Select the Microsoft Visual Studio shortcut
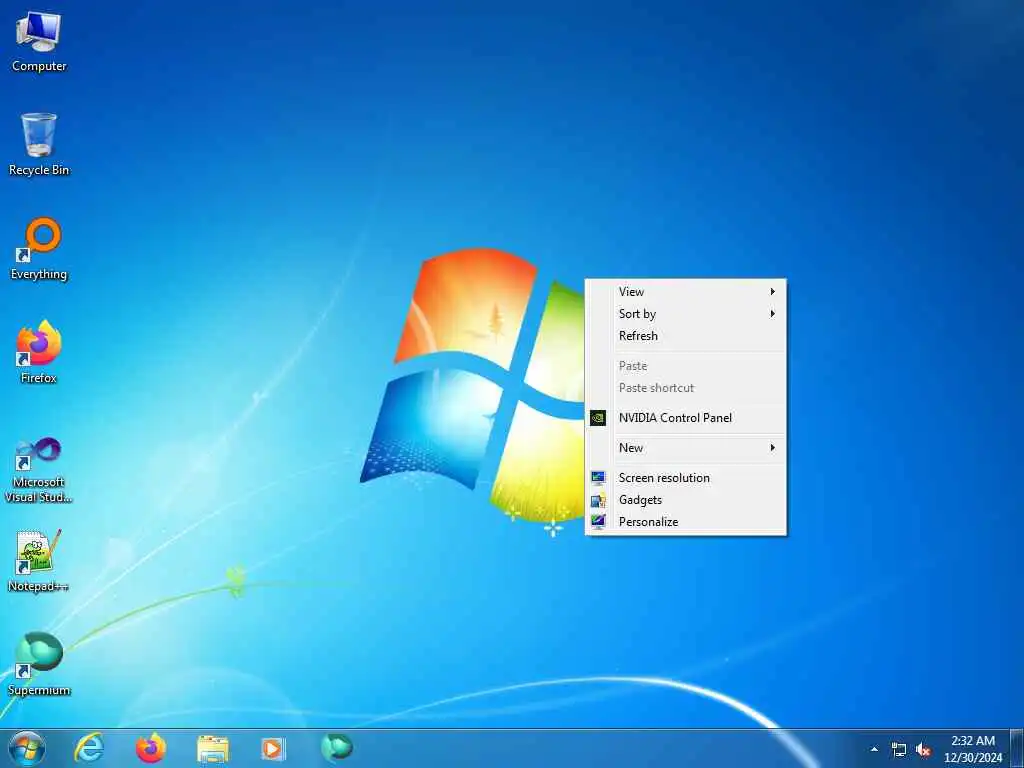1024x768 pixels. pos(39,470)
